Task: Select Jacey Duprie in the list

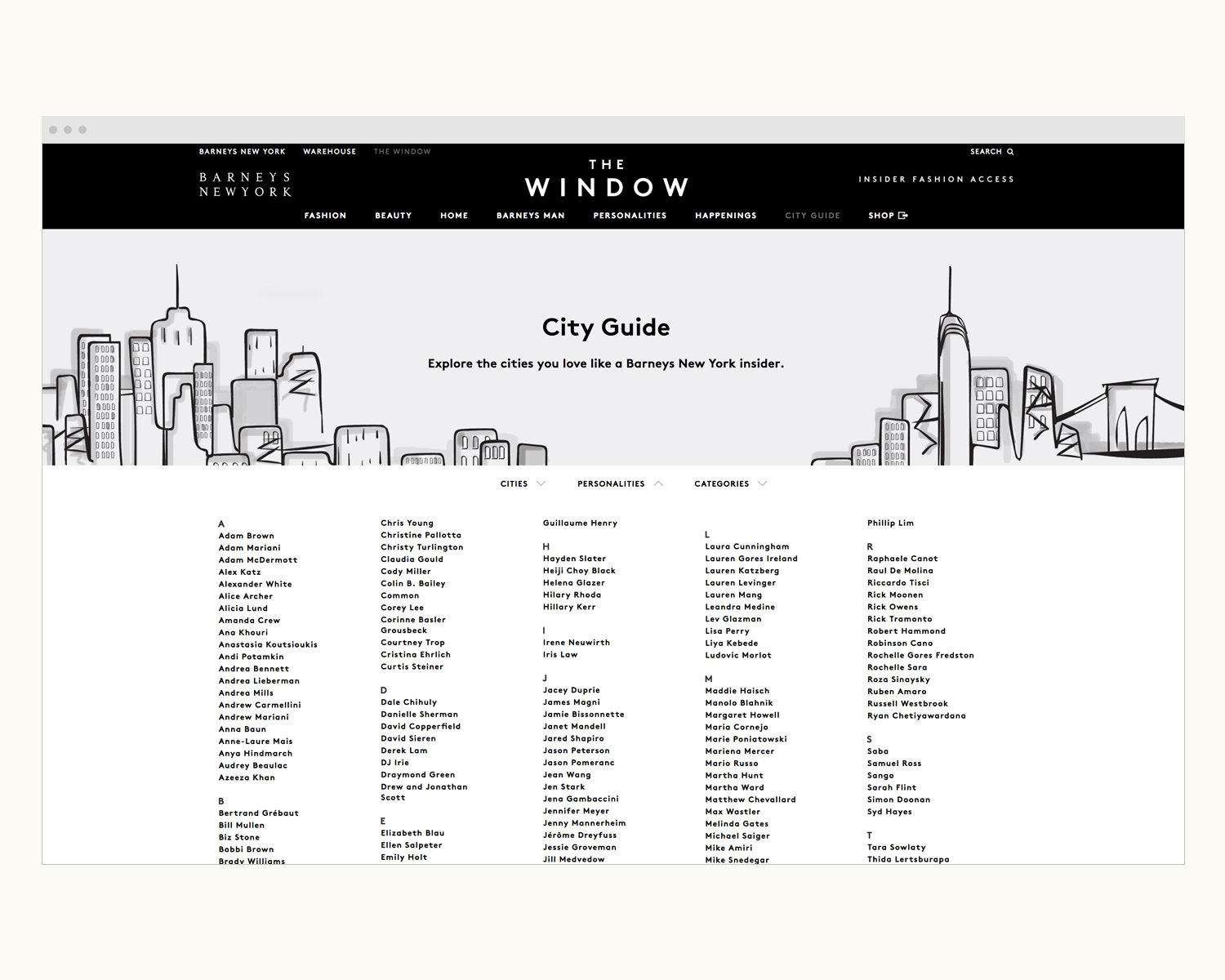Action: pyautogui.click(x=572, y=690)
